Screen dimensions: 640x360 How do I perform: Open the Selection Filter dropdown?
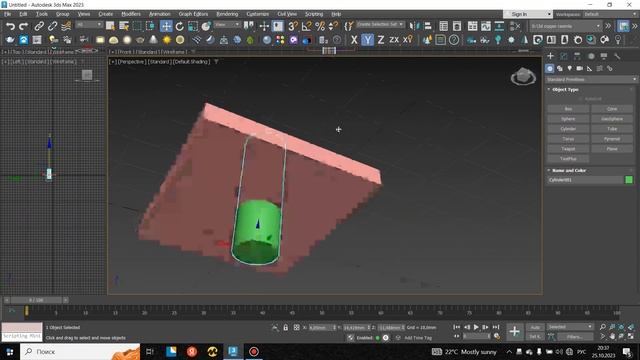coord(89,25)
